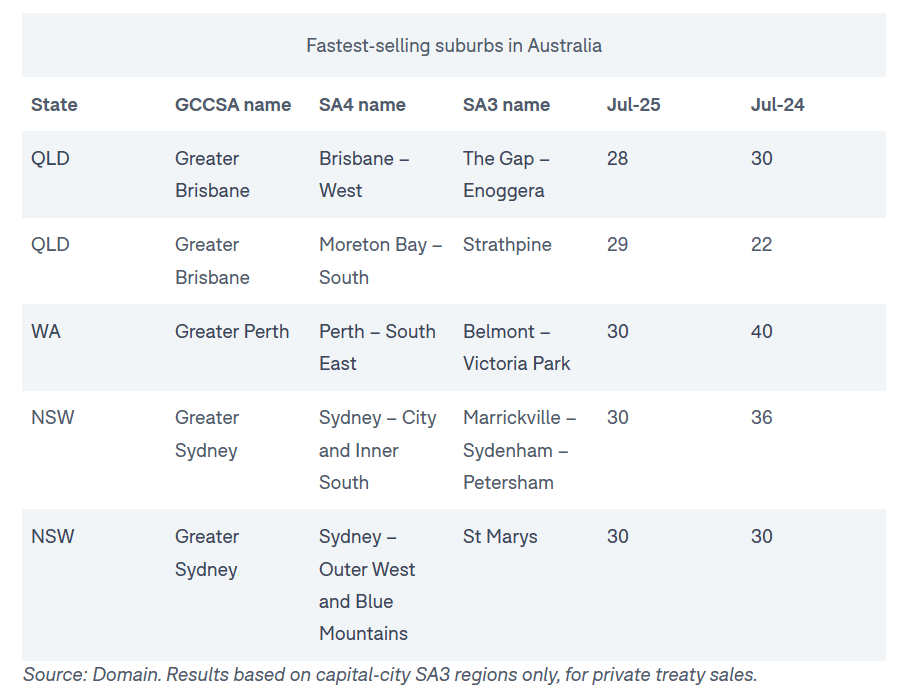The height and width of the screenshot is (691, 899).
Task: Click the Jul-24 value 22 for Strathpine
Action: click(762, 245)
